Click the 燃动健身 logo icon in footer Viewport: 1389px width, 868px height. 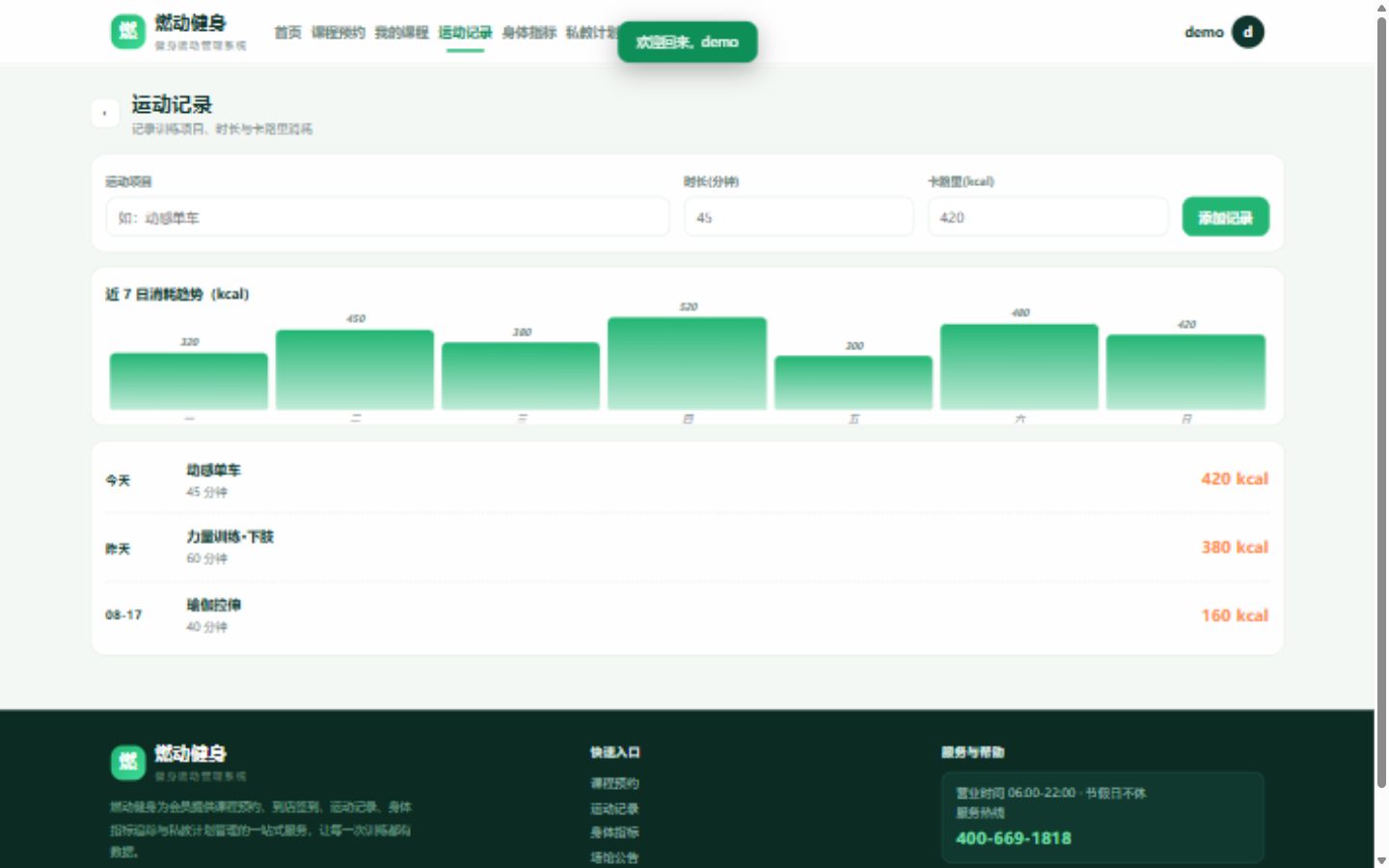click(x=127, y=762)
